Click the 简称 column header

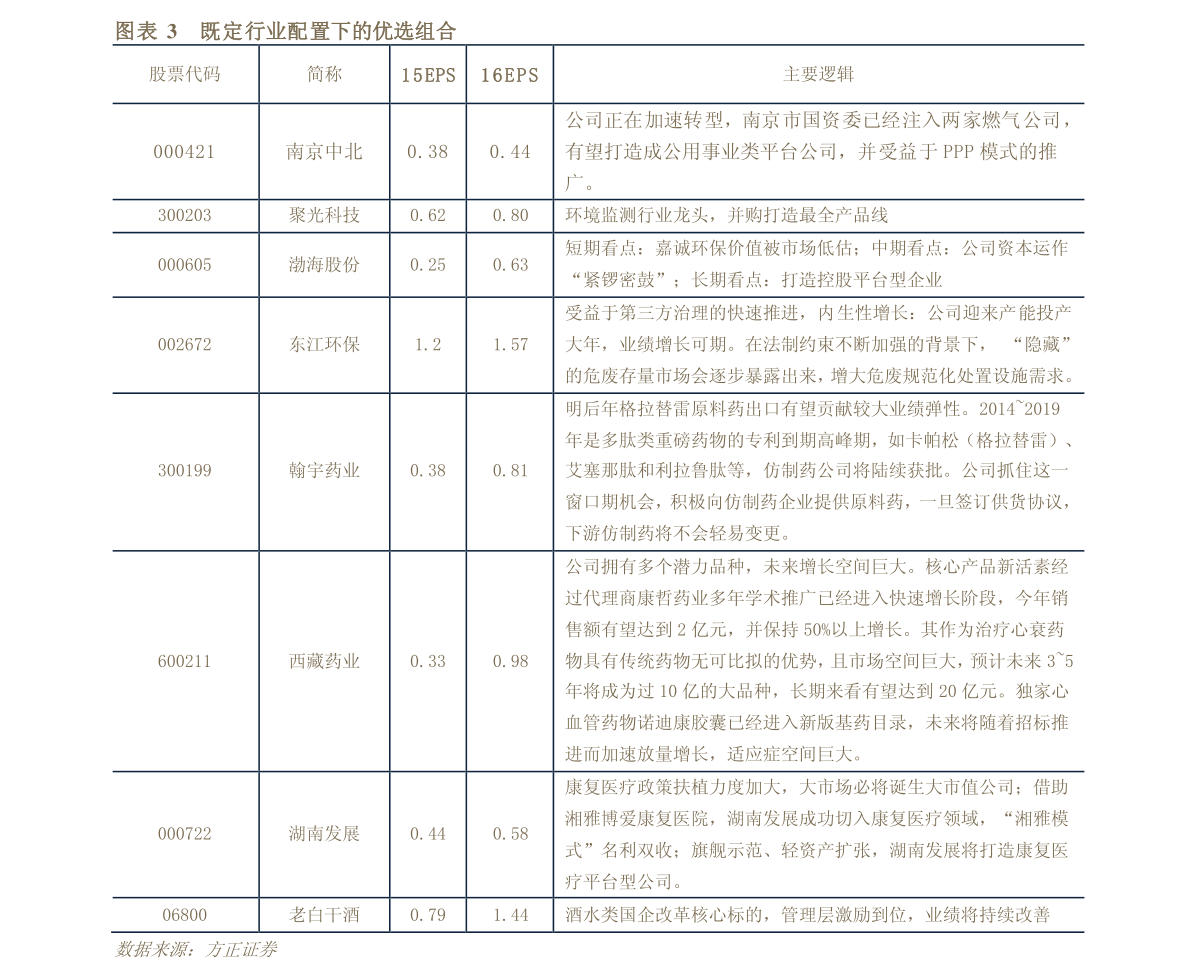point(324,75)
